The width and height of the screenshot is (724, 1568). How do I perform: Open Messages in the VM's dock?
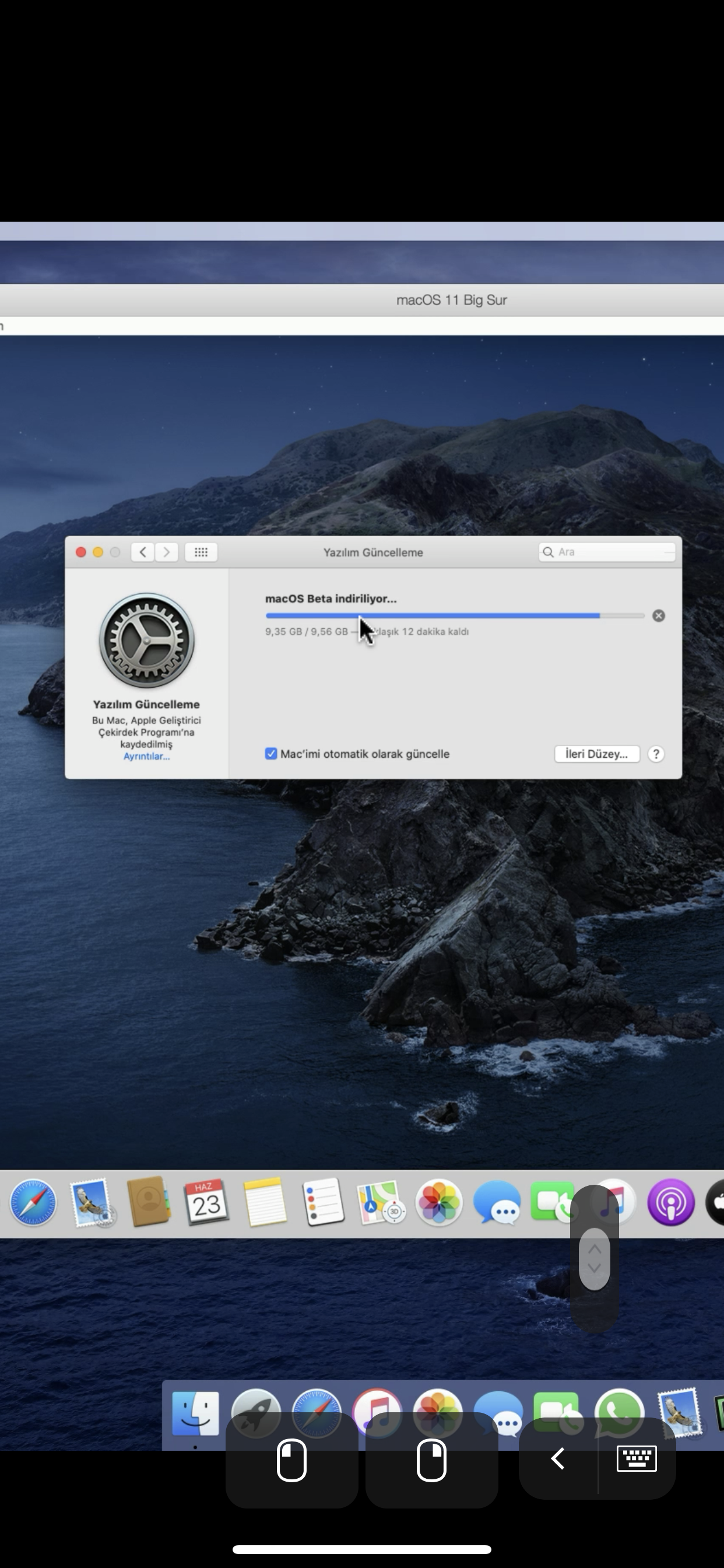497,1203
